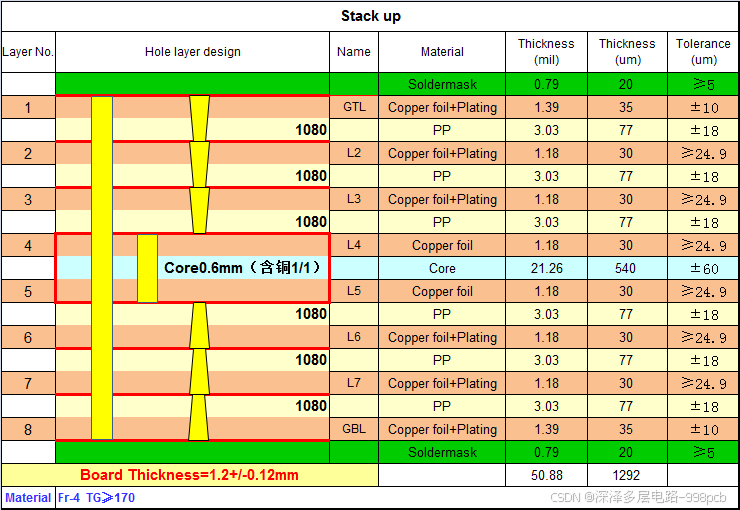Select the "Thickness (um)" column header
The height and width of the screenshot is (510, 740).
click(x=627, y=52)
